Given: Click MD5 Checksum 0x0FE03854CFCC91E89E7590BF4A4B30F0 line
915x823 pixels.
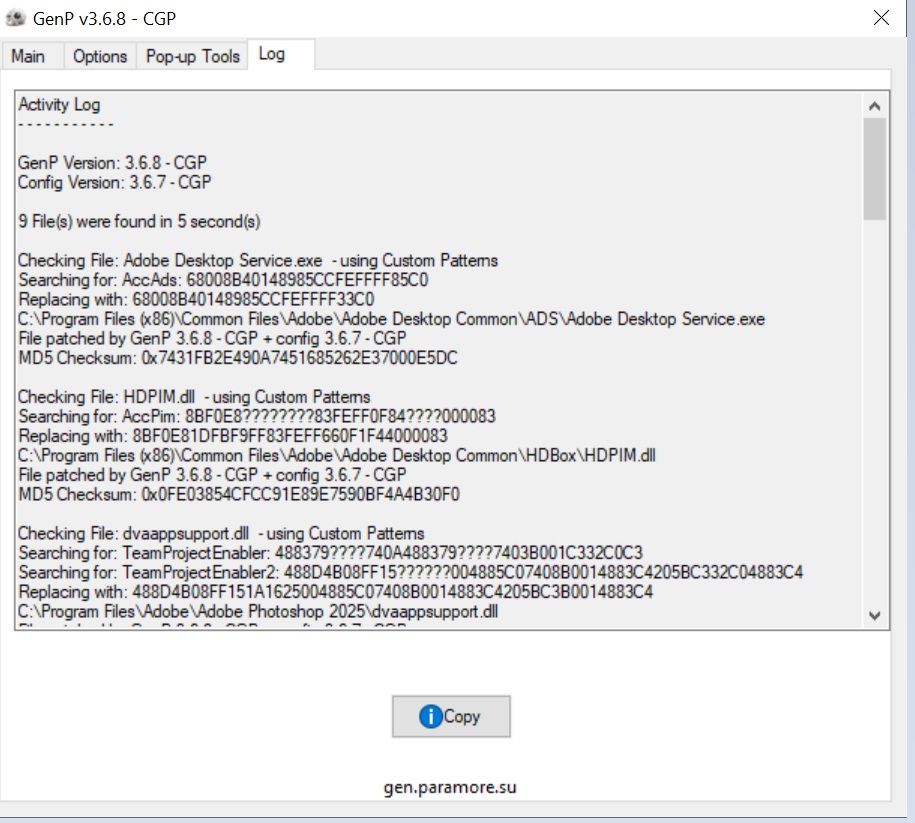Looking at the screenshot, I should click(x=239, y=494).
